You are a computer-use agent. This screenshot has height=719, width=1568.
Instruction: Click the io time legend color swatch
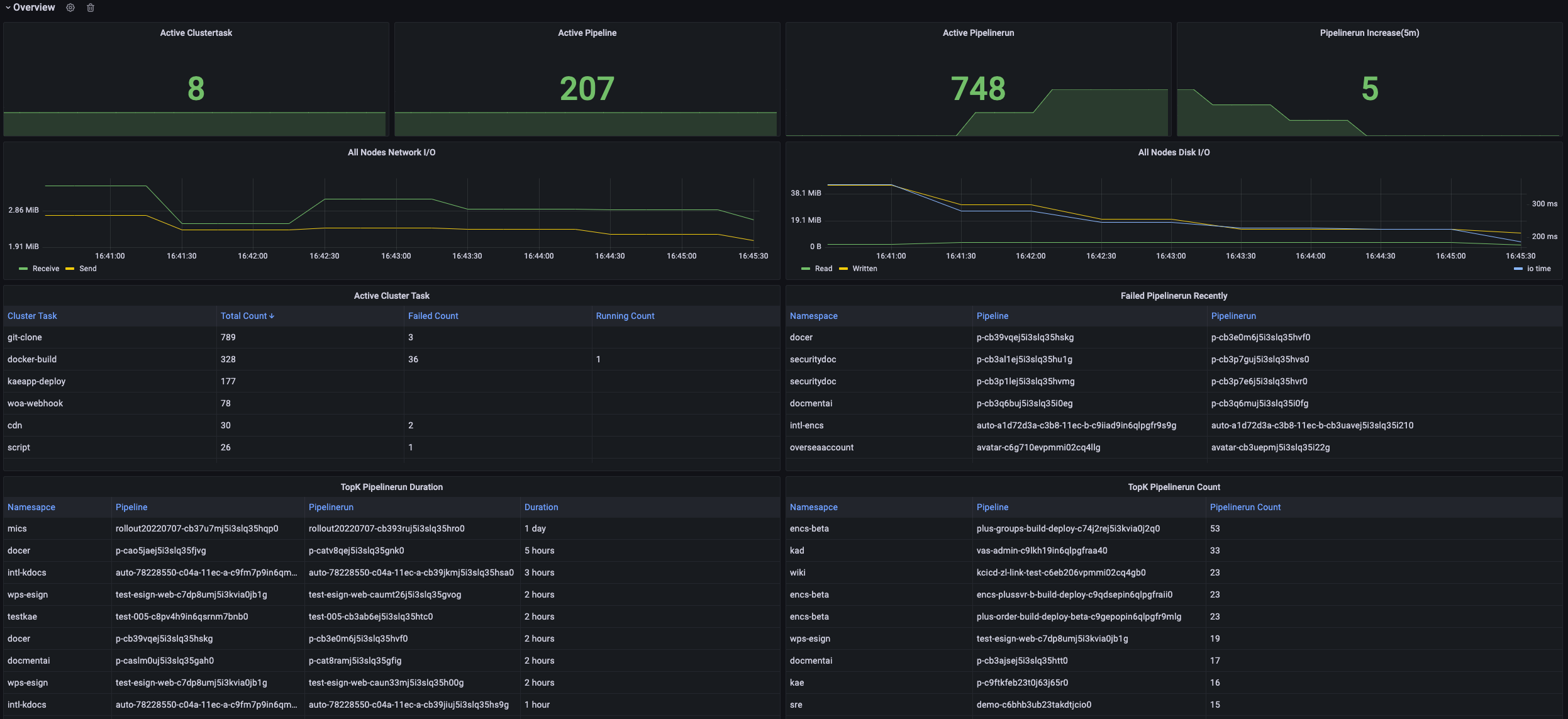click(x=1518, y=269)
